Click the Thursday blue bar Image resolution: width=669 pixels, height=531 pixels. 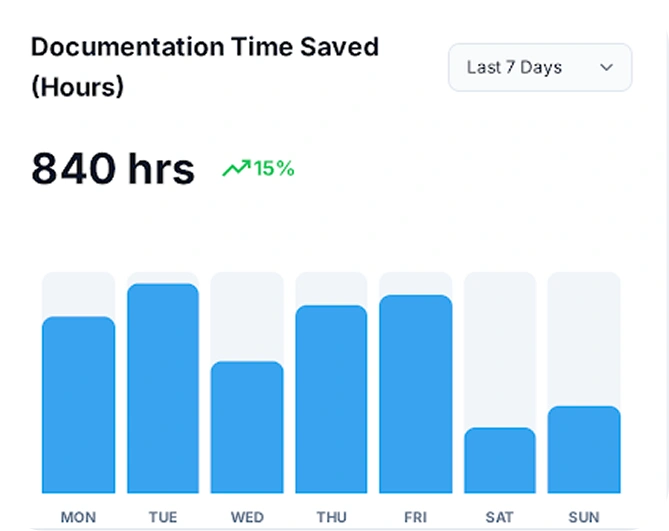331,399
